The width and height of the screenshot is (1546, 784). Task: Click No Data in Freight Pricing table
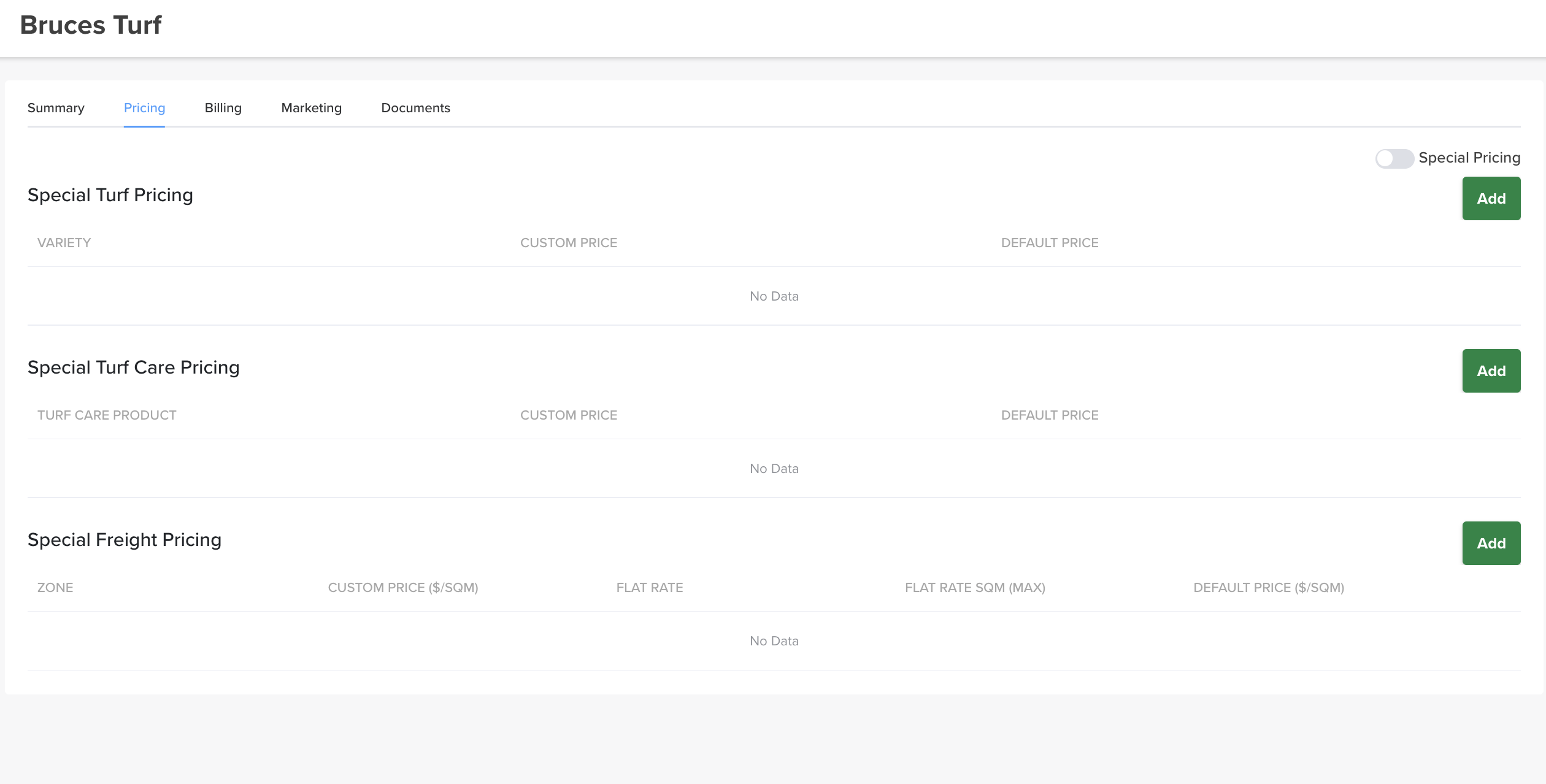coord(774,641)
